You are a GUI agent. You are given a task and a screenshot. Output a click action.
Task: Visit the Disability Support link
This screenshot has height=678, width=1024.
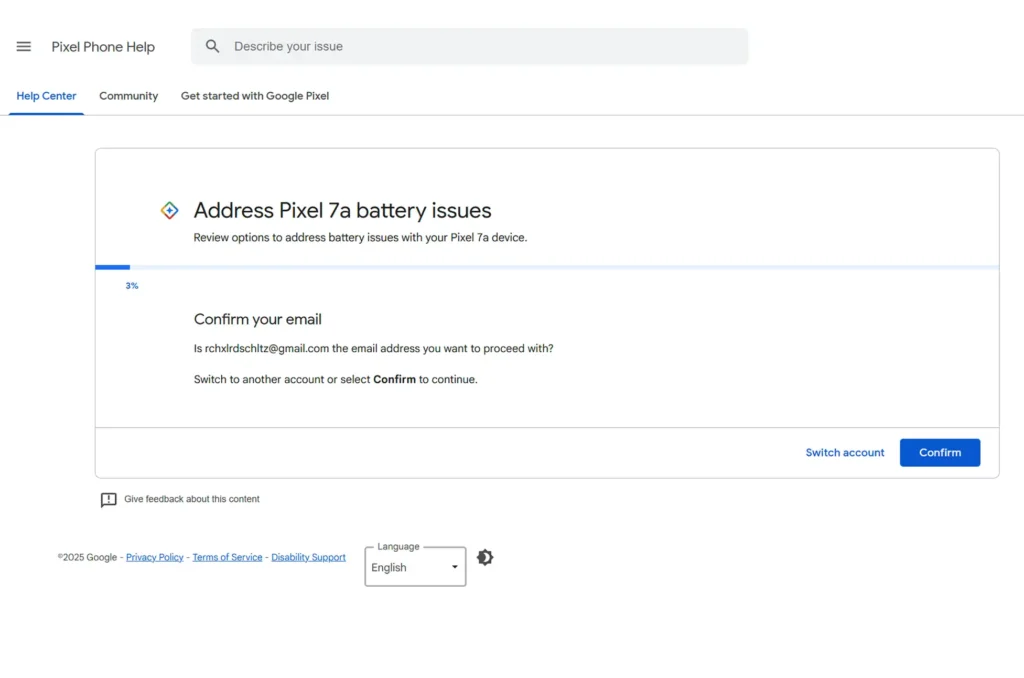click(308, 558)
